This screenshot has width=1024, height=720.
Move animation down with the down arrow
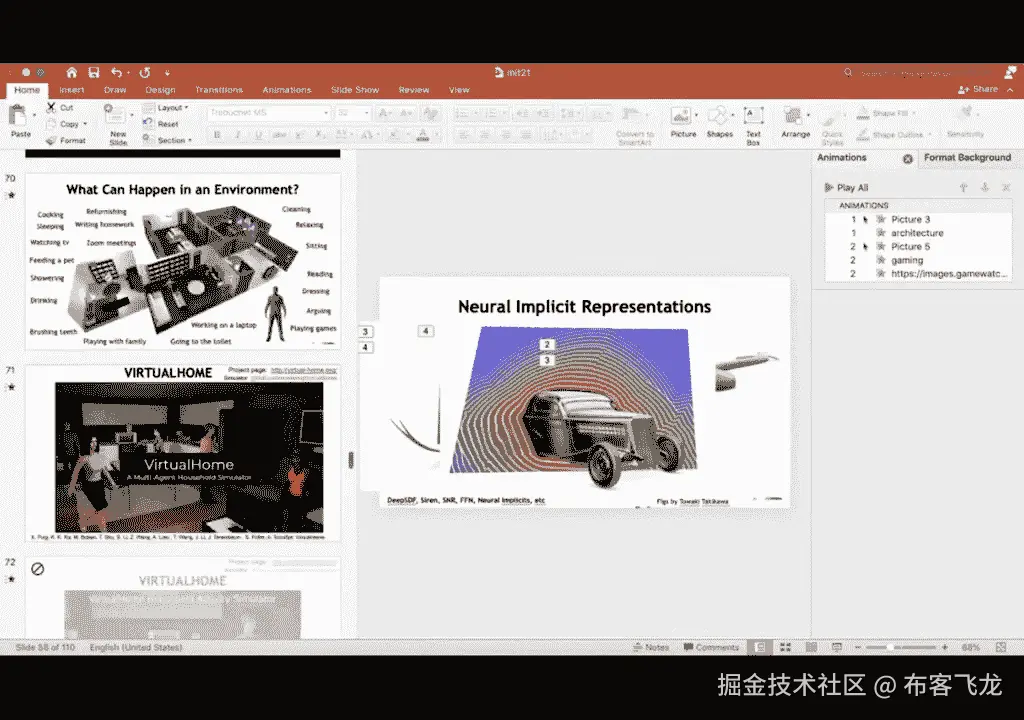coord(985,188)
